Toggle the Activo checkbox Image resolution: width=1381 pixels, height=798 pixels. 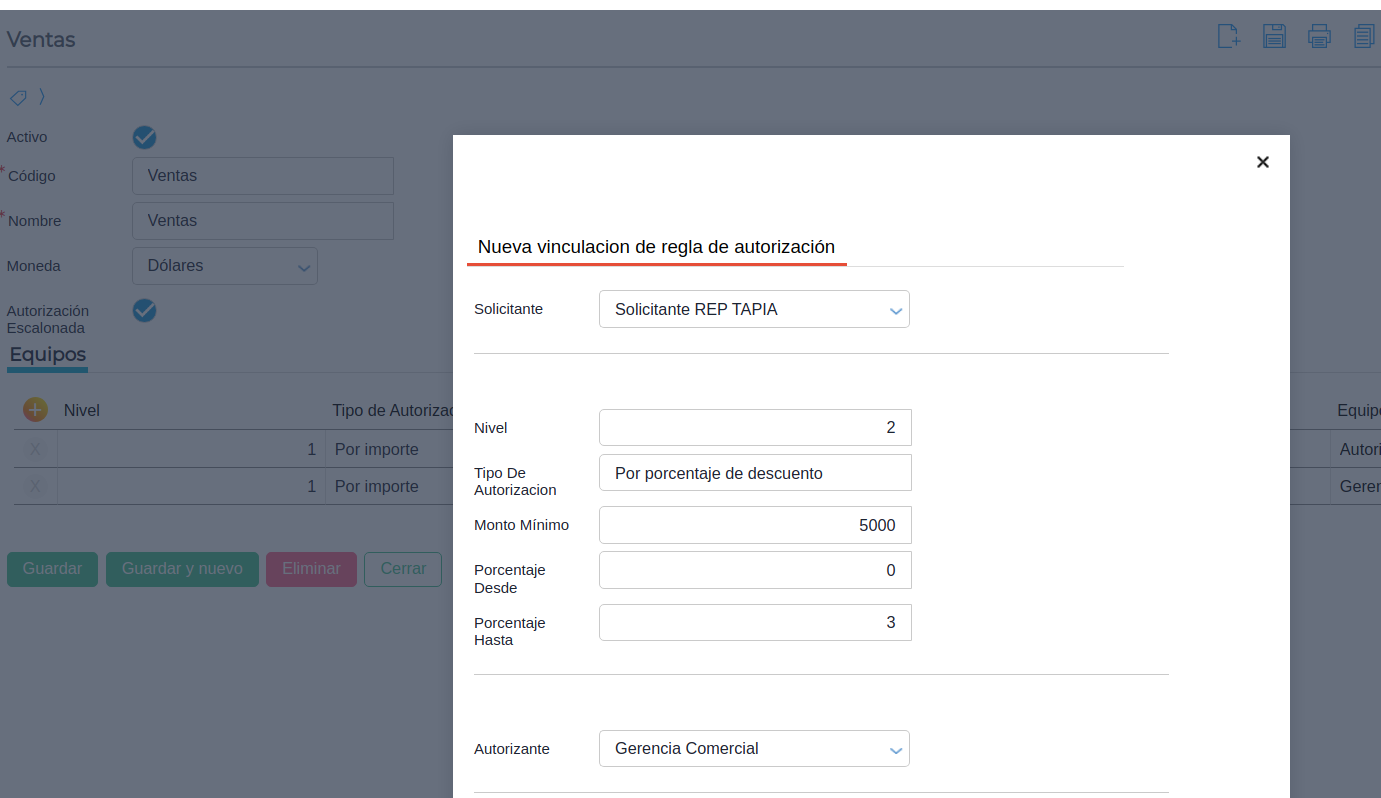[145, 138]
